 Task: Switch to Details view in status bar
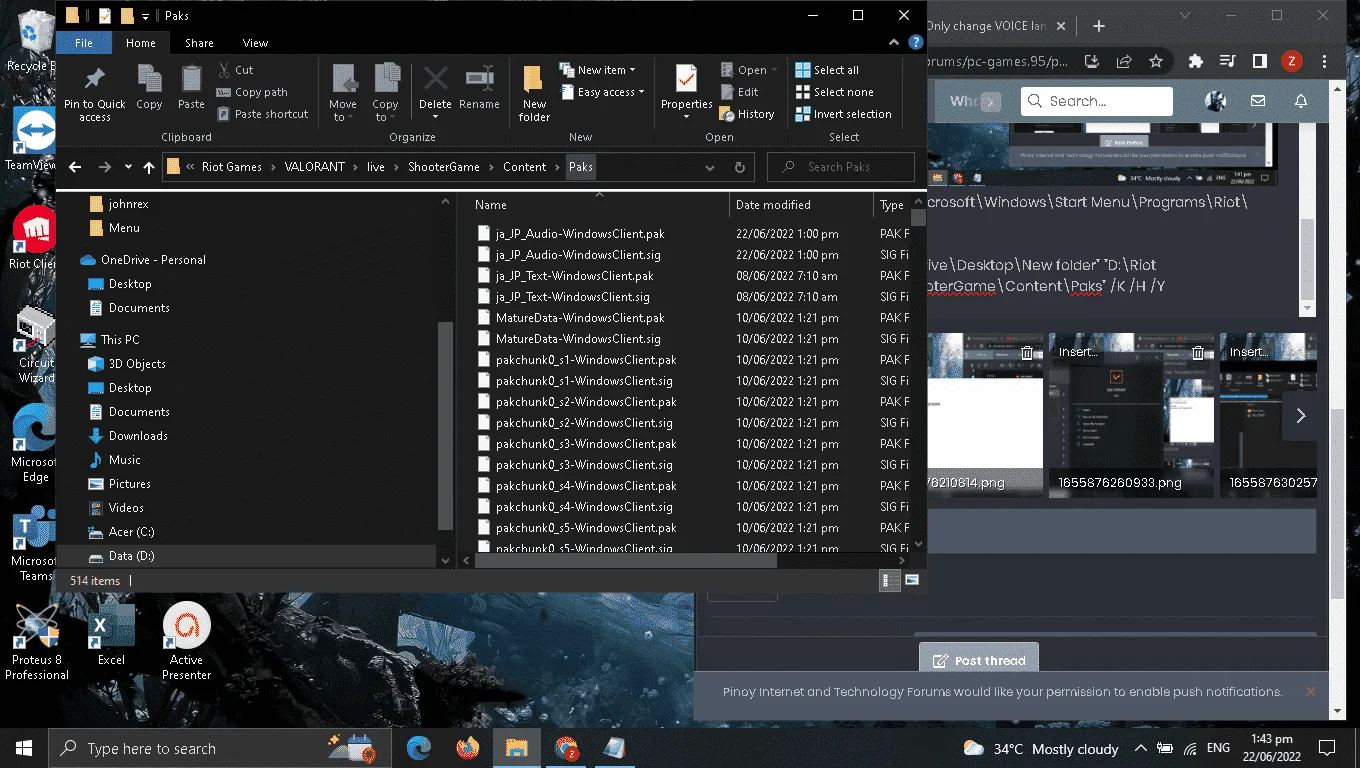pyautogui.click(x=888, y=580)
